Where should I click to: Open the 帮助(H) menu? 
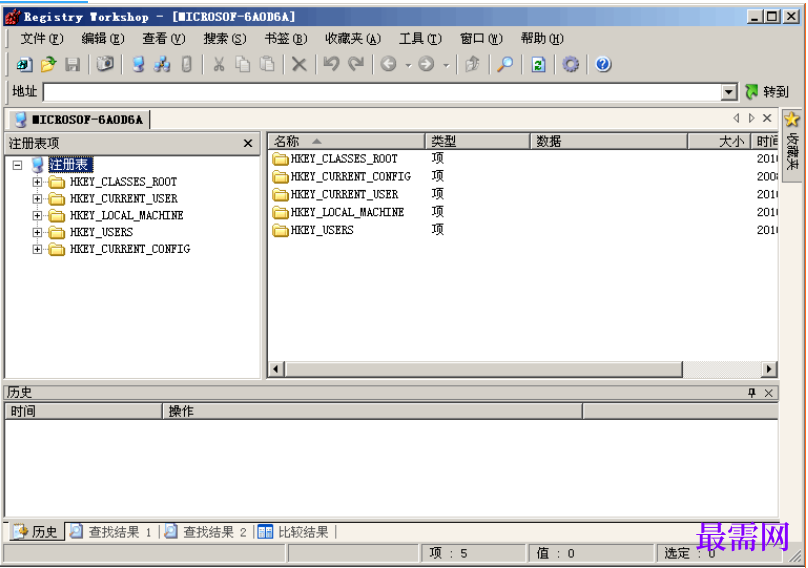[542, 39]
